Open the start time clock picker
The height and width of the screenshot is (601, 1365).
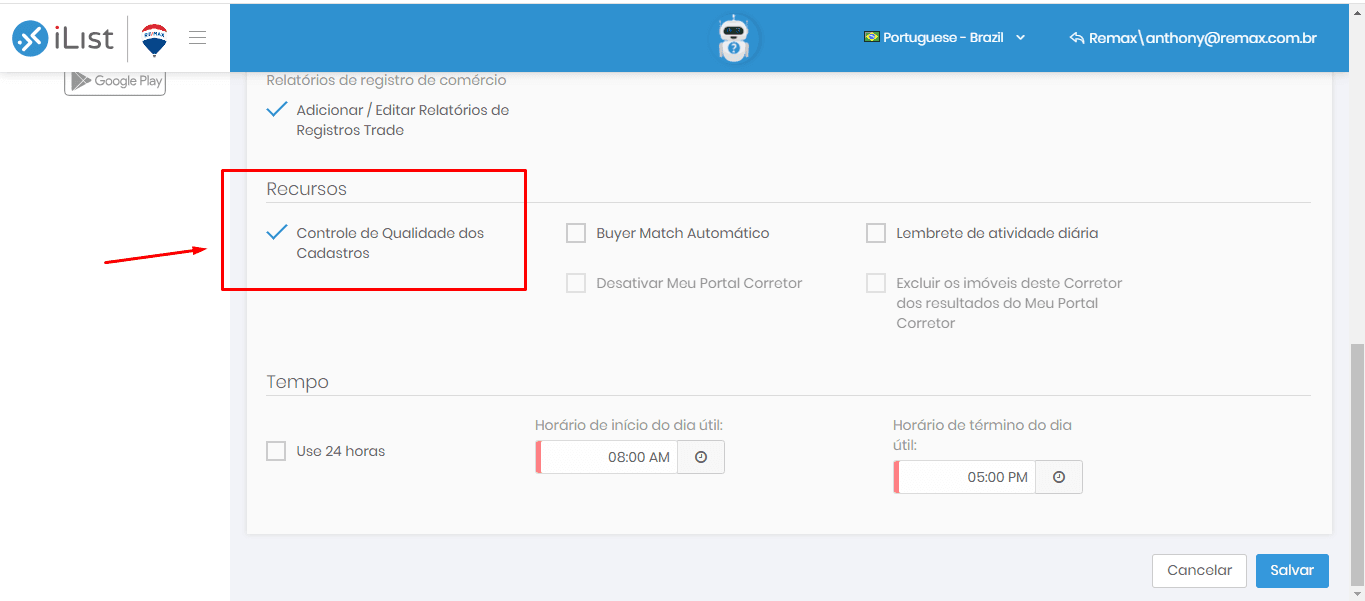pyautogui.click(x=701, y=457)
